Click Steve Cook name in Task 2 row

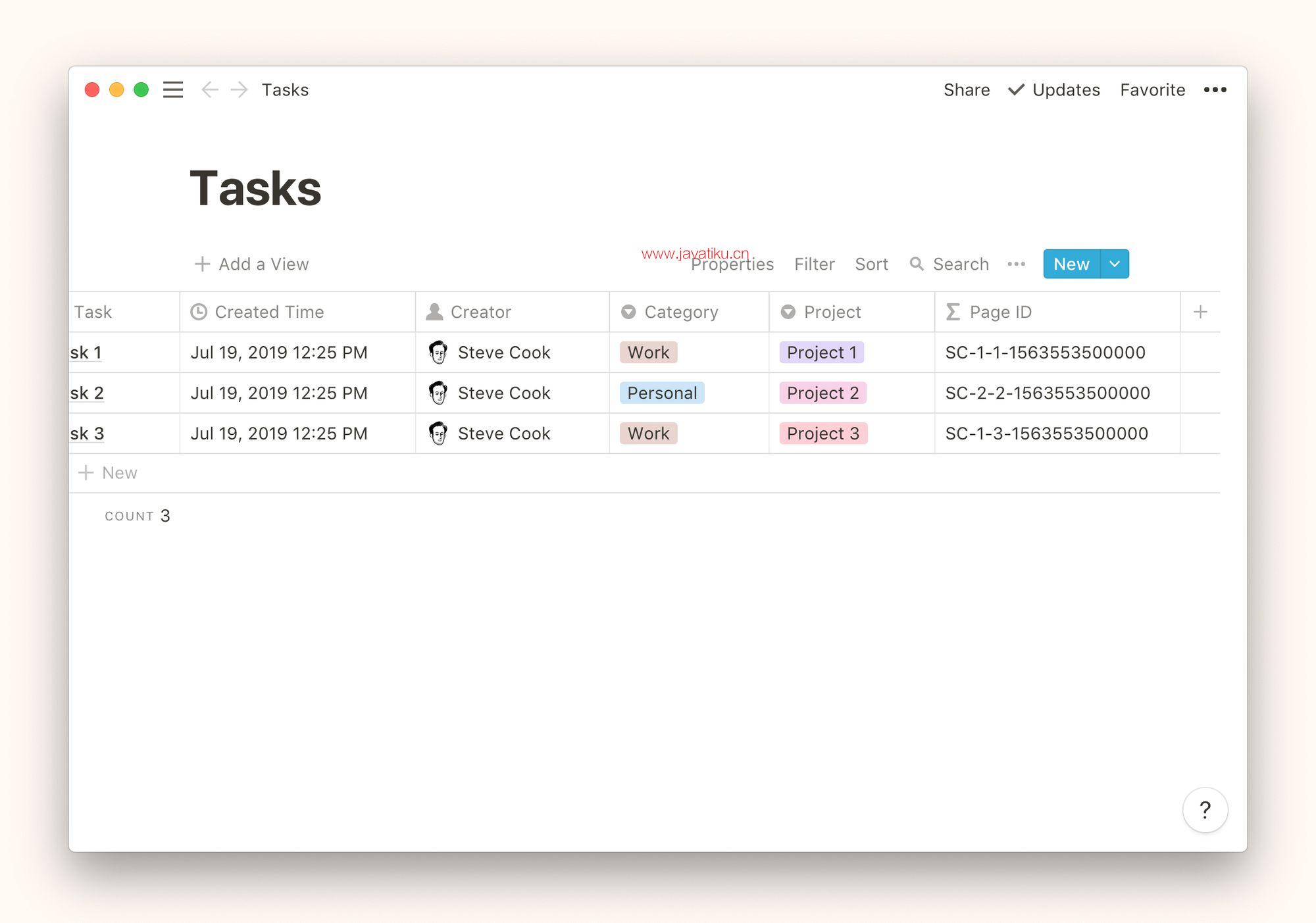(504, 393)
